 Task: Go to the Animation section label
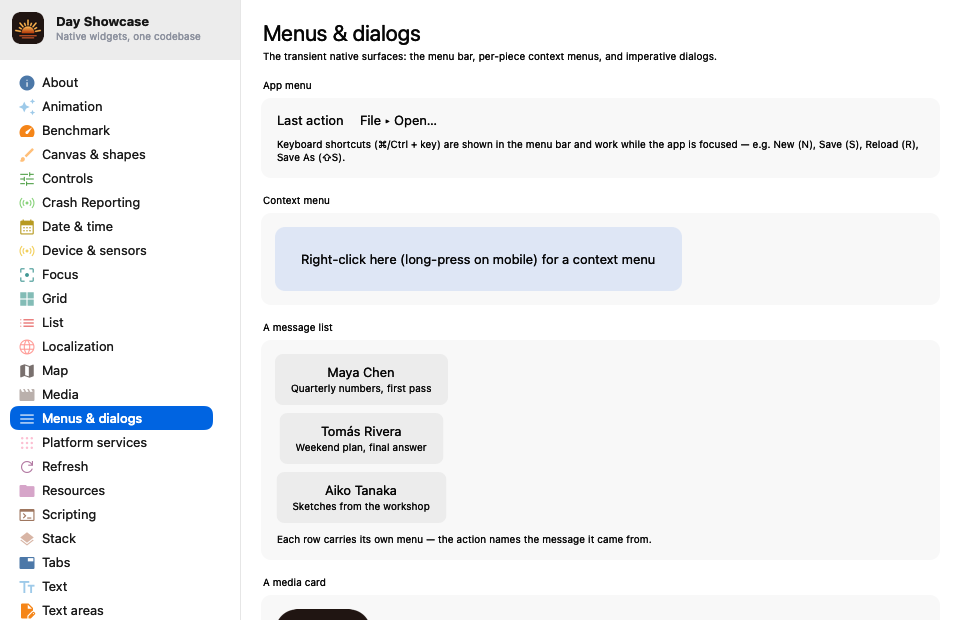(x=72, y=106)
